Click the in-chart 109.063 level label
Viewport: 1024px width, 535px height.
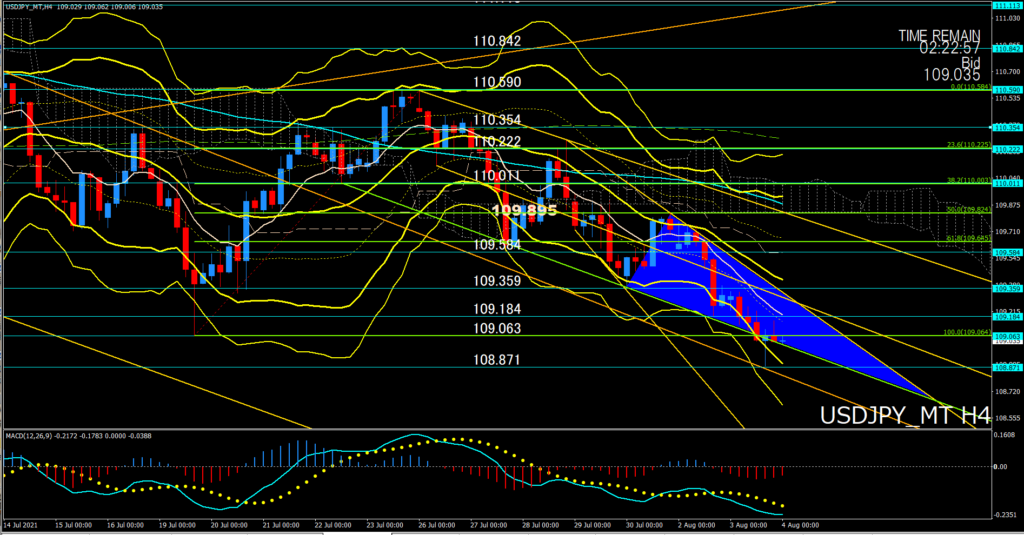pos(497,329)
